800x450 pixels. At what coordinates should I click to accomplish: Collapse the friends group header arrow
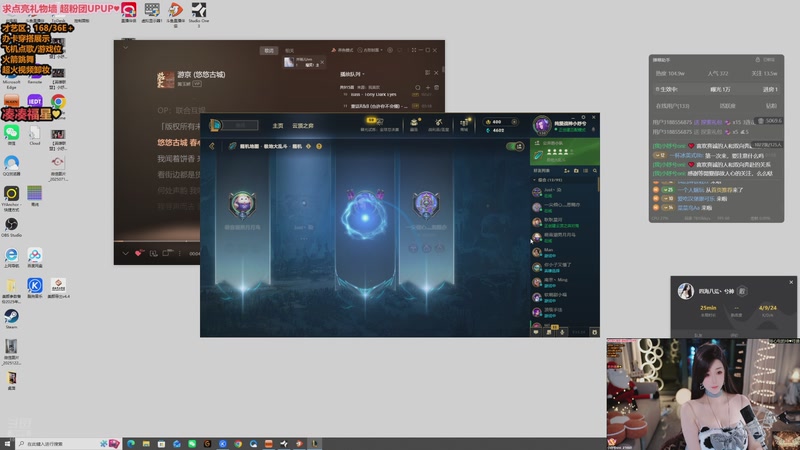(x=534, y=180)
